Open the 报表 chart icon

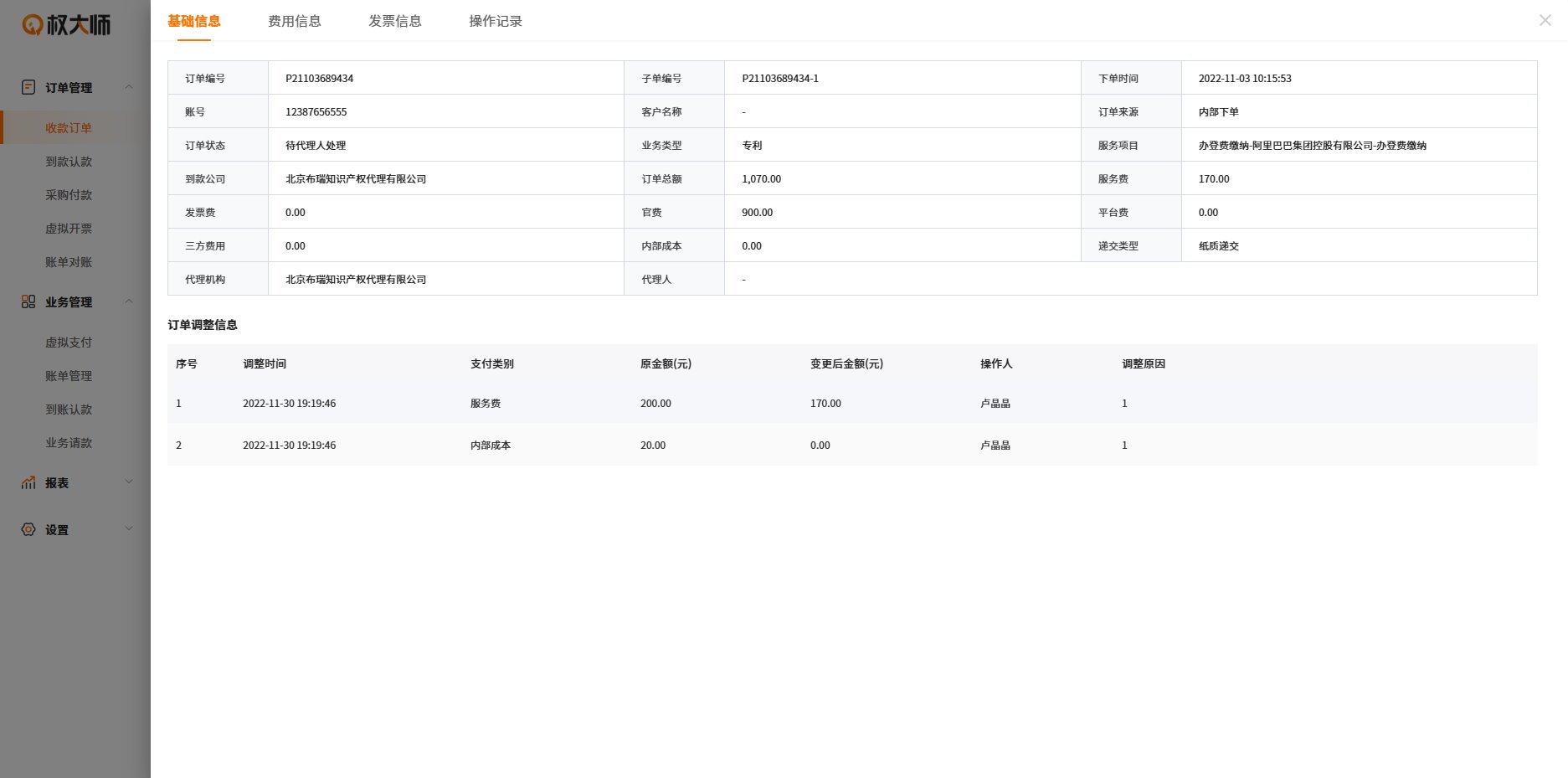coord(28,482)
